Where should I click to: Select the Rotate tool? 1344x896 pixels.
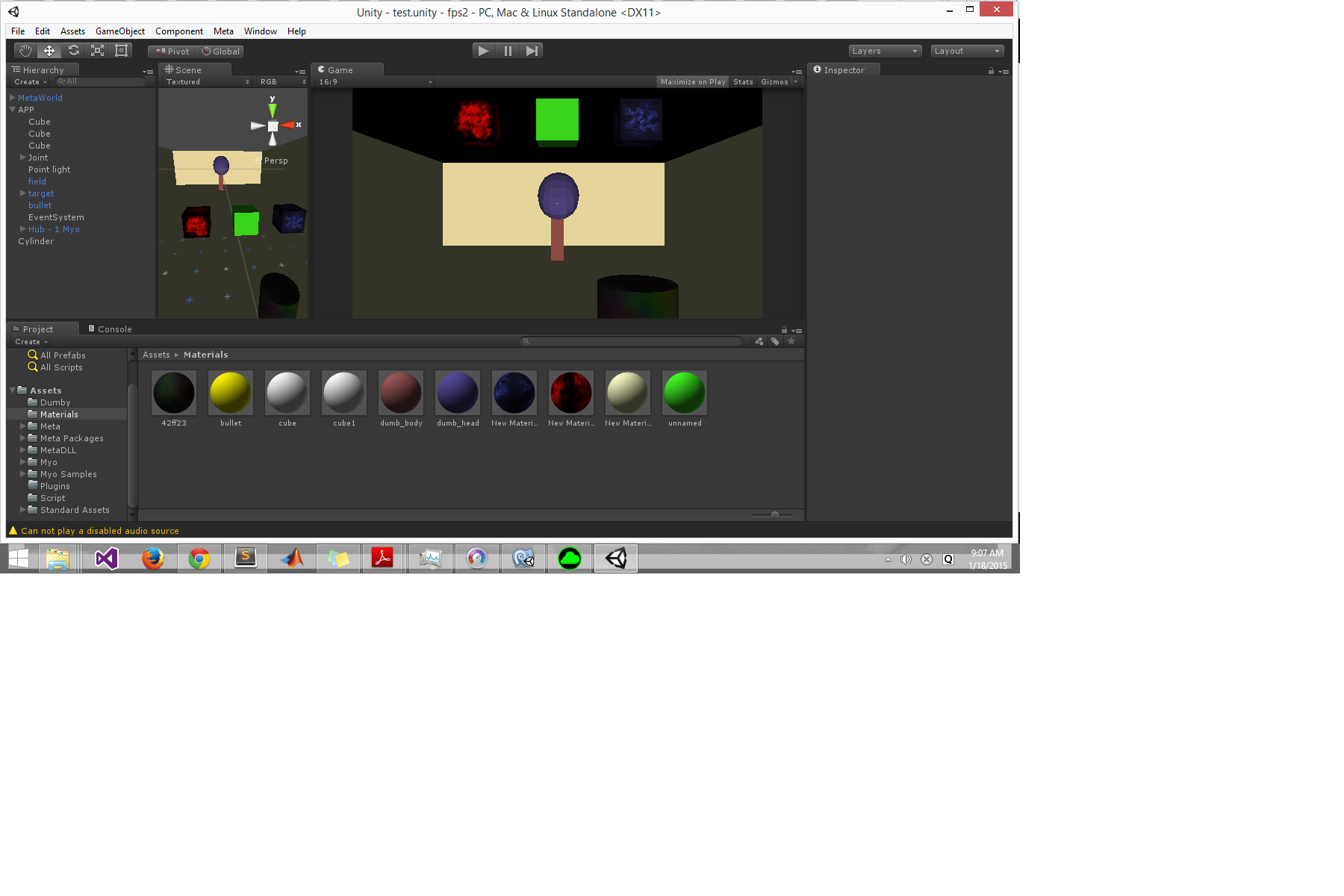(x=73, y=51)
